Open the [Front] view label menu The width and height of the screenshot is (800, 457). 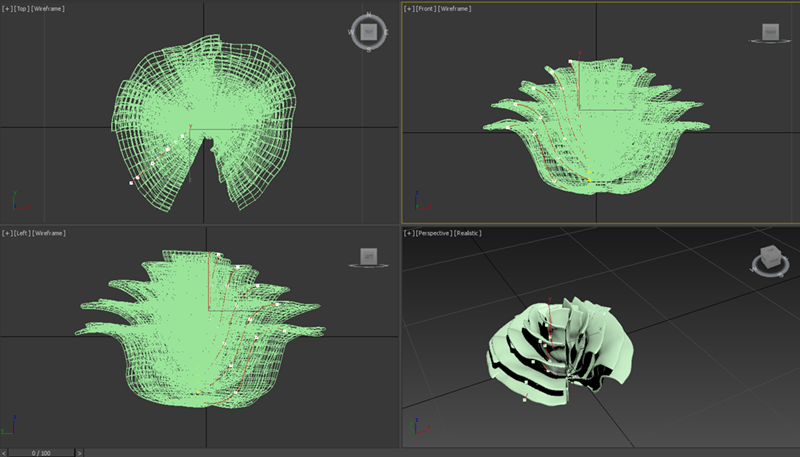point(425,8)
